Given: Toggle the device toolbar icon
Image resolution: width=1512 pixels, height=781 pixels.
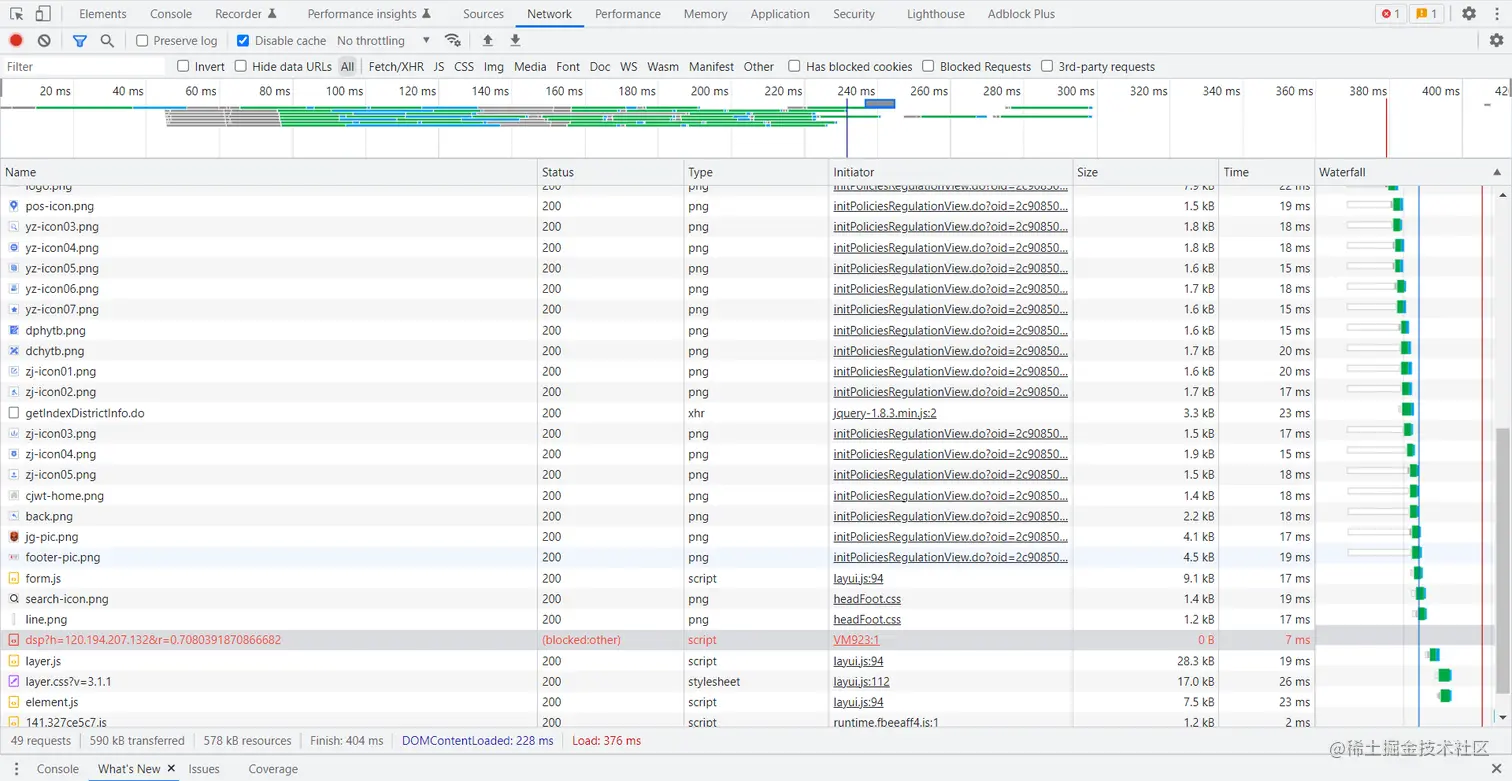Looking at the screenshot, I should coord(43,14).
